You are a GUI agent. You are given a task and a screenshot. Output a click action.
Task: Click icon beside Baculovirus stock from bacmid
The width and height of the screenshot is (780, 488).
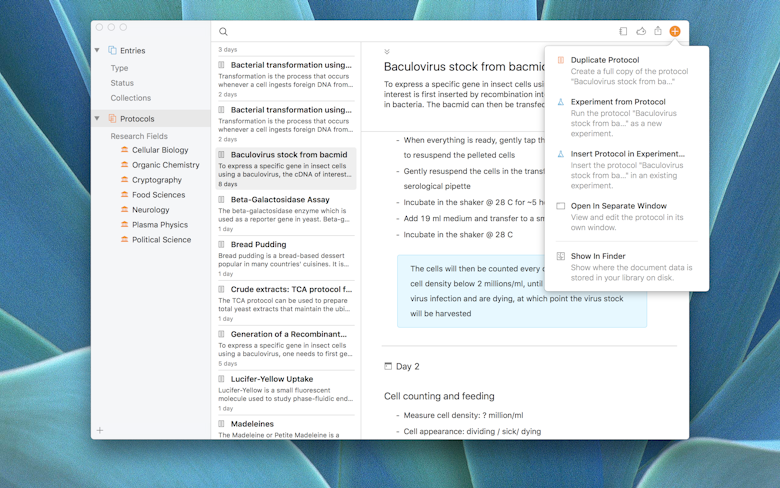click(221, 155)
